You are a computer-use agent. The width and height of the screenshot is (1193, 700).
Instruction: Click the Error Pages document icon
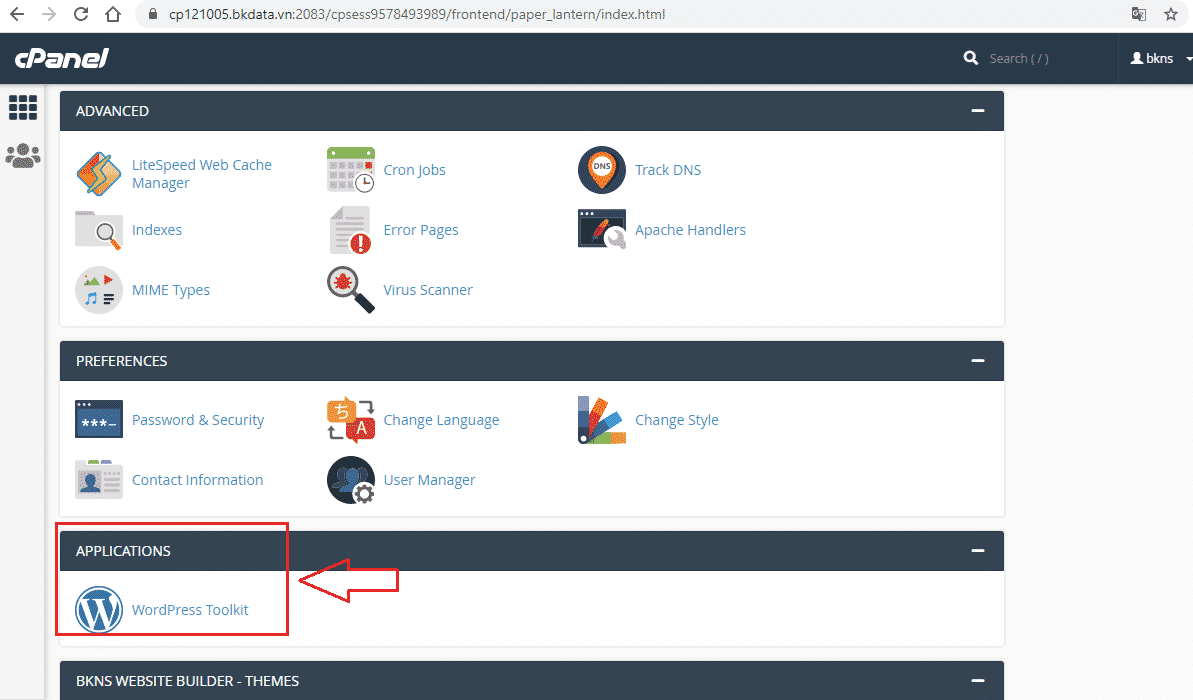(351, 230)
